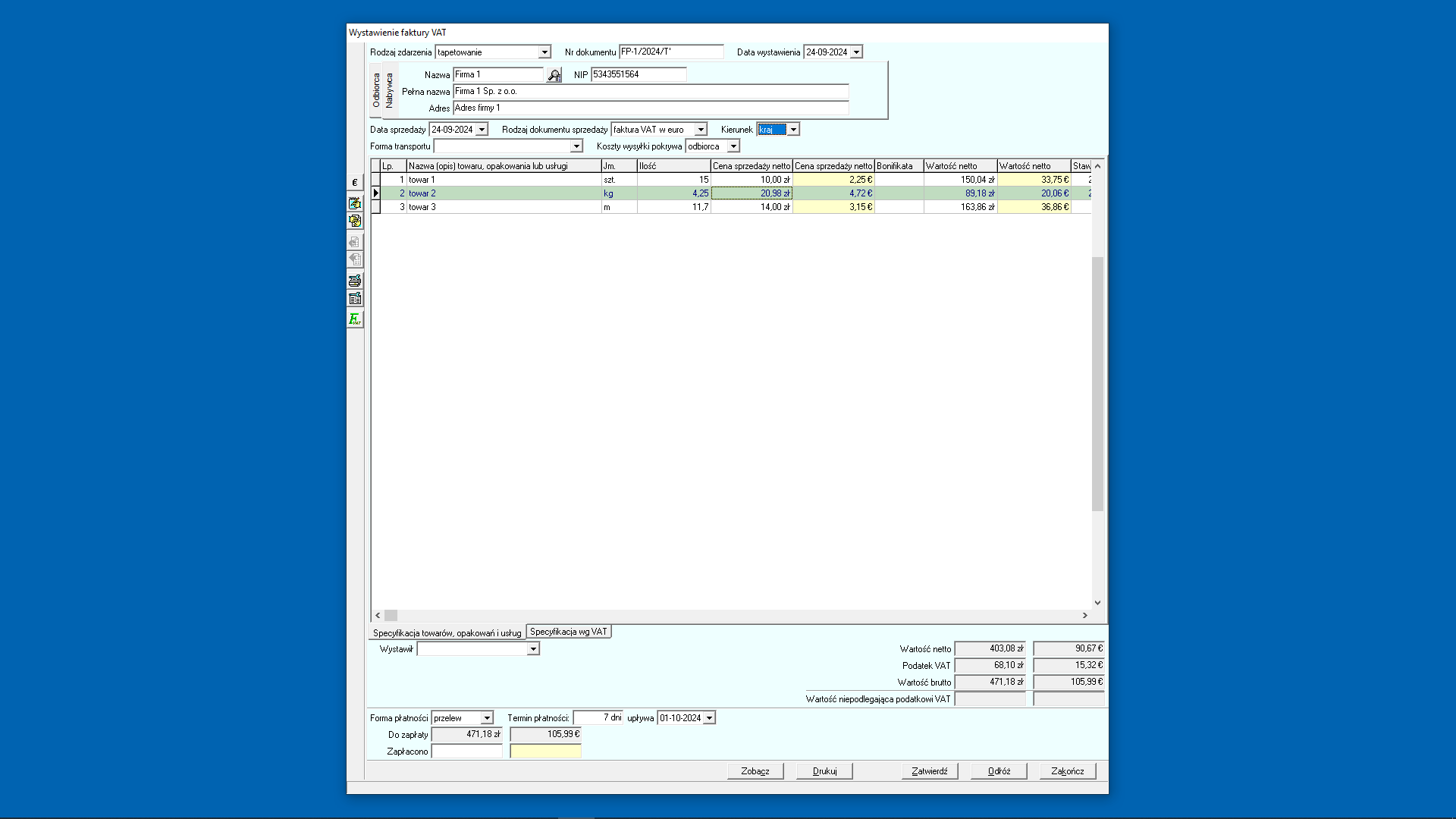Click the Bonifikata cell for towar 1
This screenshot has height=819, width=1456.
(x=899, y=180)
